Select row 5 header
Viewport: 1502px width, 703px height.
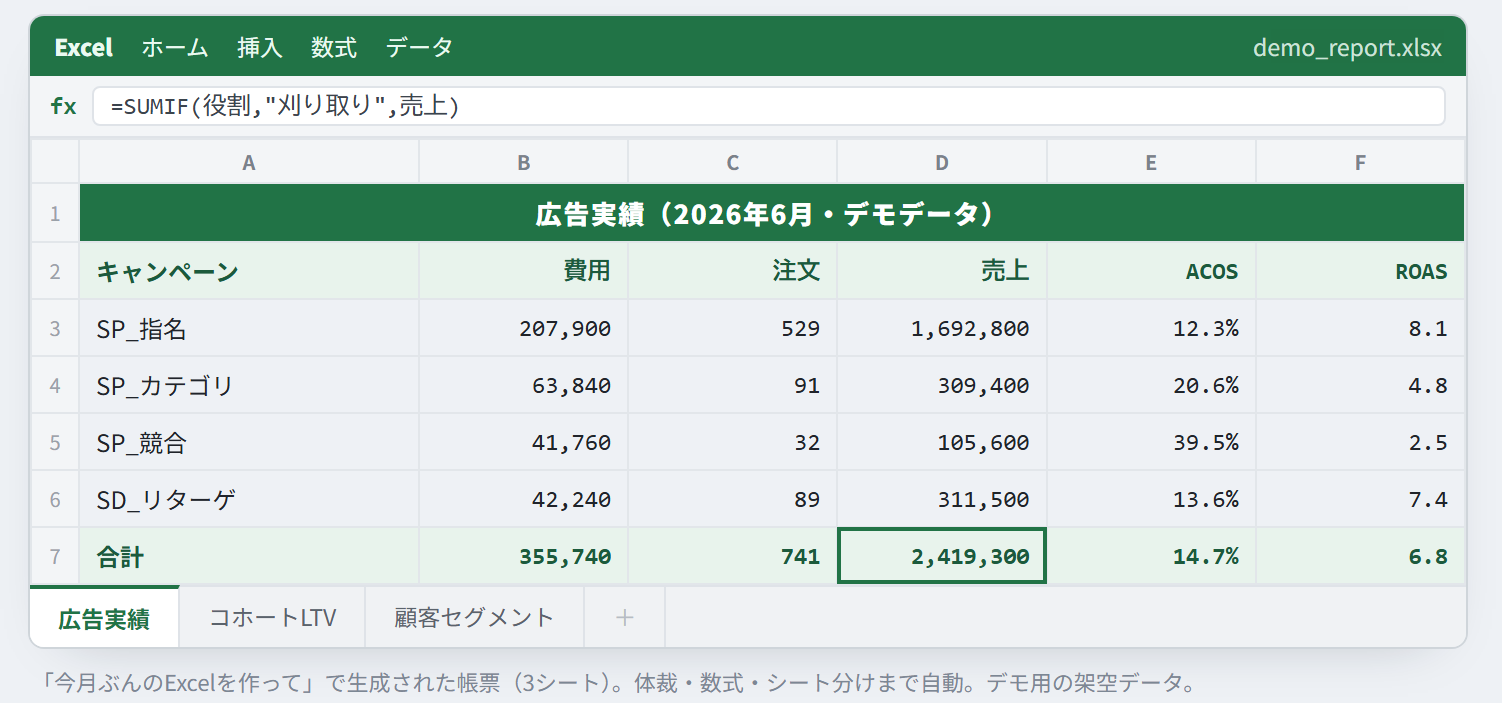(x=55, y=442)
